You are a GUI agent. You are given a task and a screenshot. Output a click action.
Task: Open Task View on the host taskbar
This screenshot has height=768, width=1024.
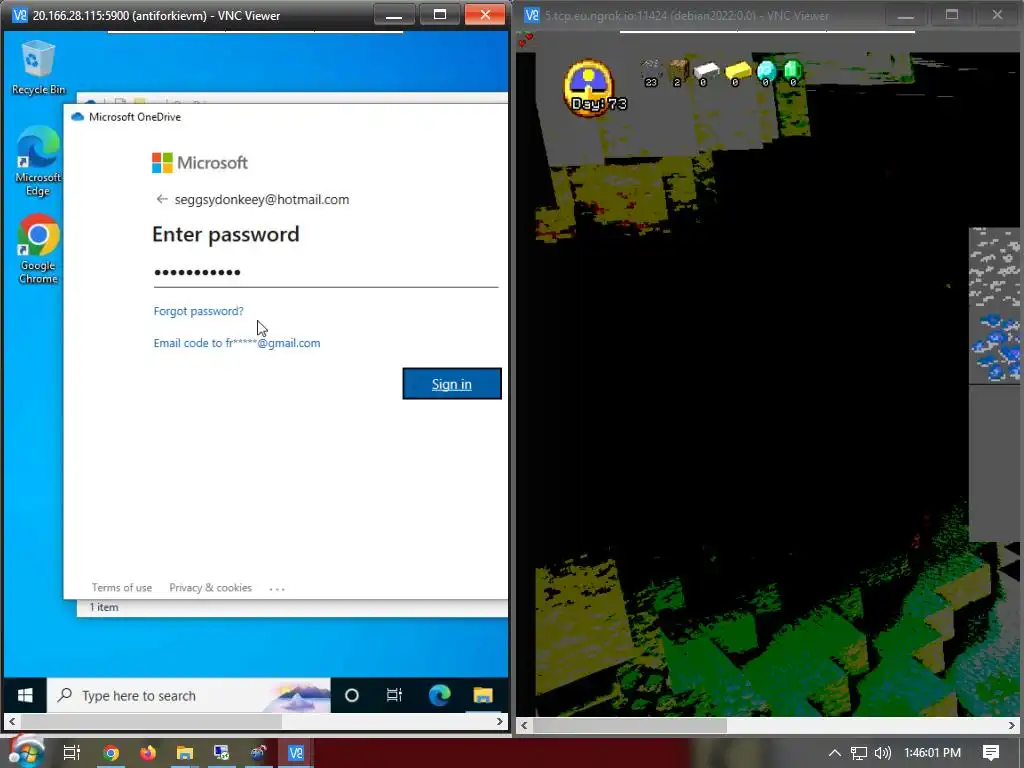pyautogui.click(x=71, y=753)
